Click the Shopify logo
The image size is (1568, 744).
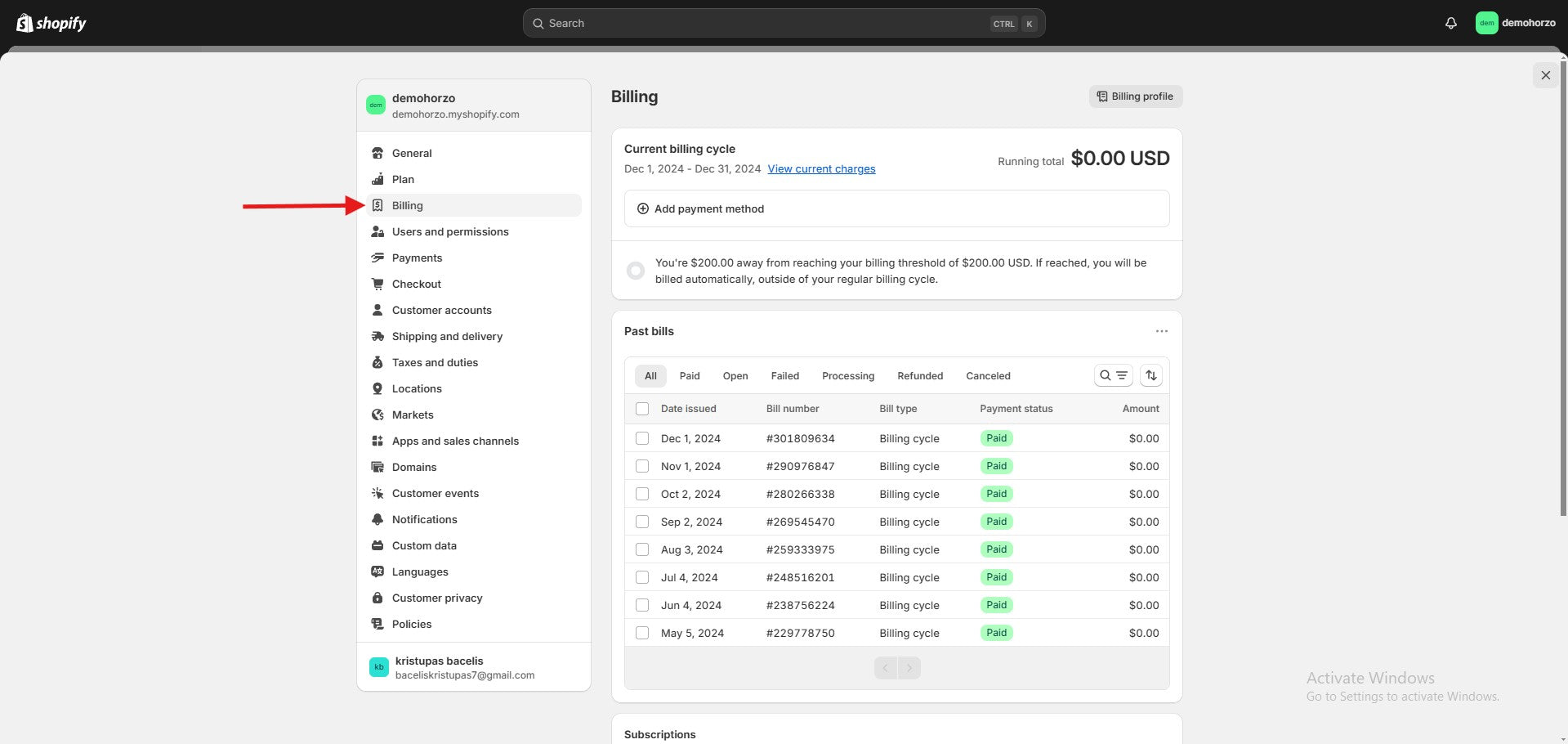[x=51, y=23]
